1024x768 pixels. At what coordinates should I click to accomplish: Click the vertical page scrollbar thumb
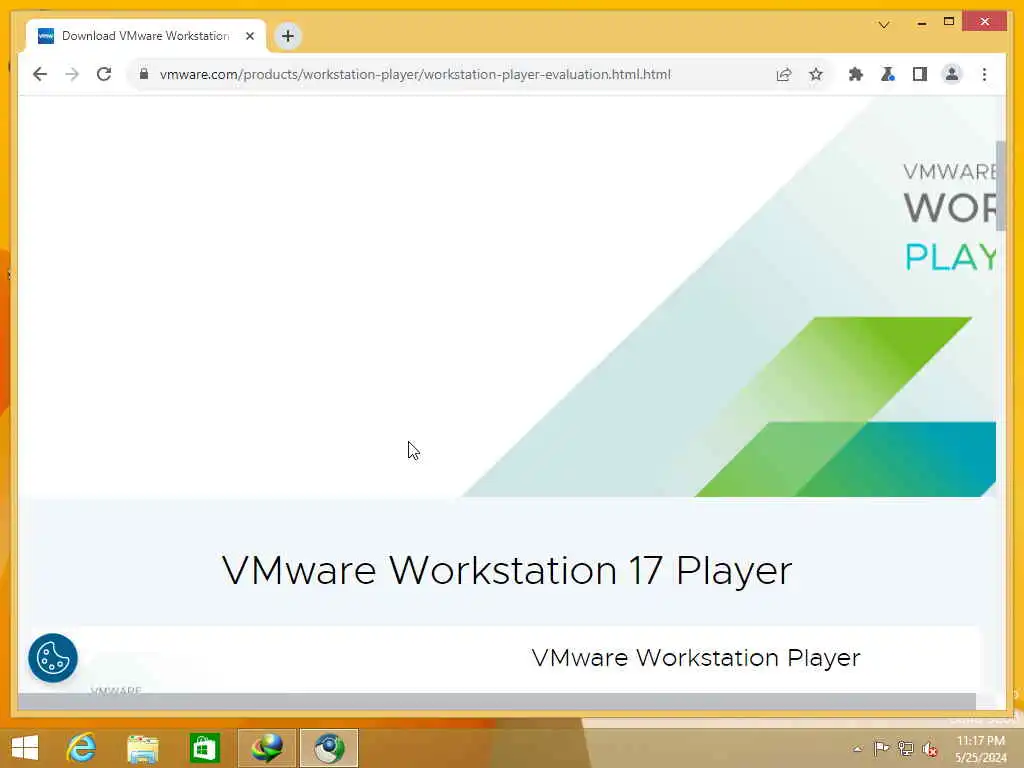1000,185
